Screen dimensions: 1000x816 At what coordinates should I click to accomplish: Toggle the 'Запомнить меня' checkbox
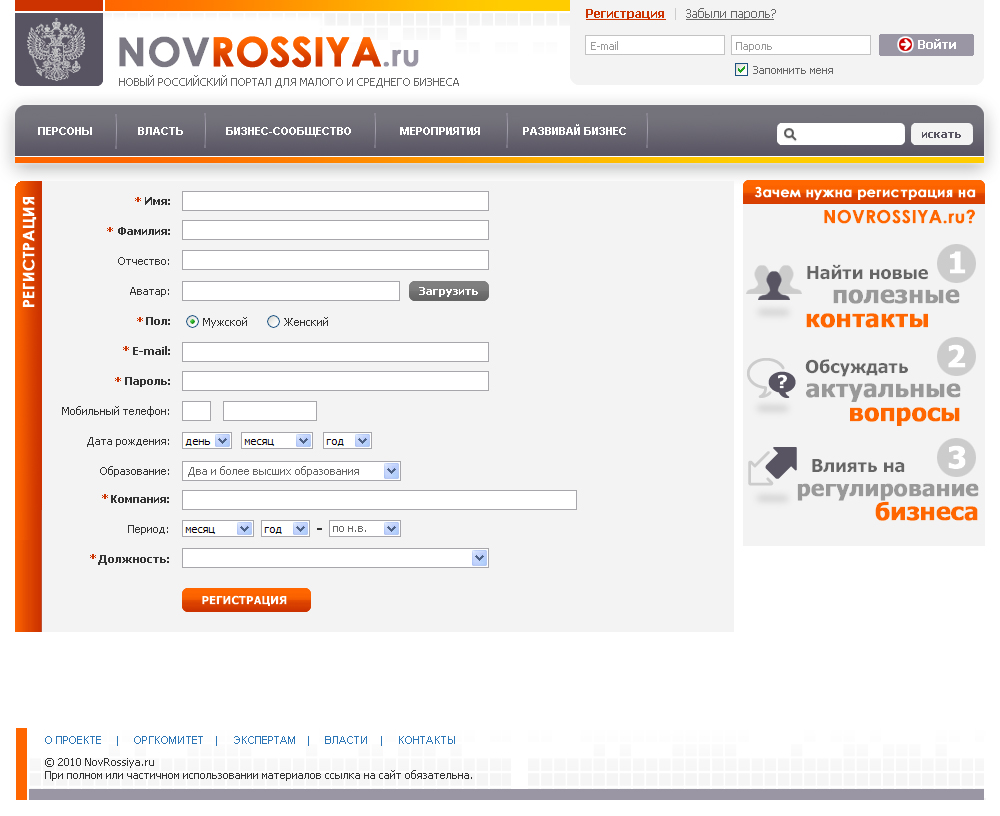click(x=741, y=70)
